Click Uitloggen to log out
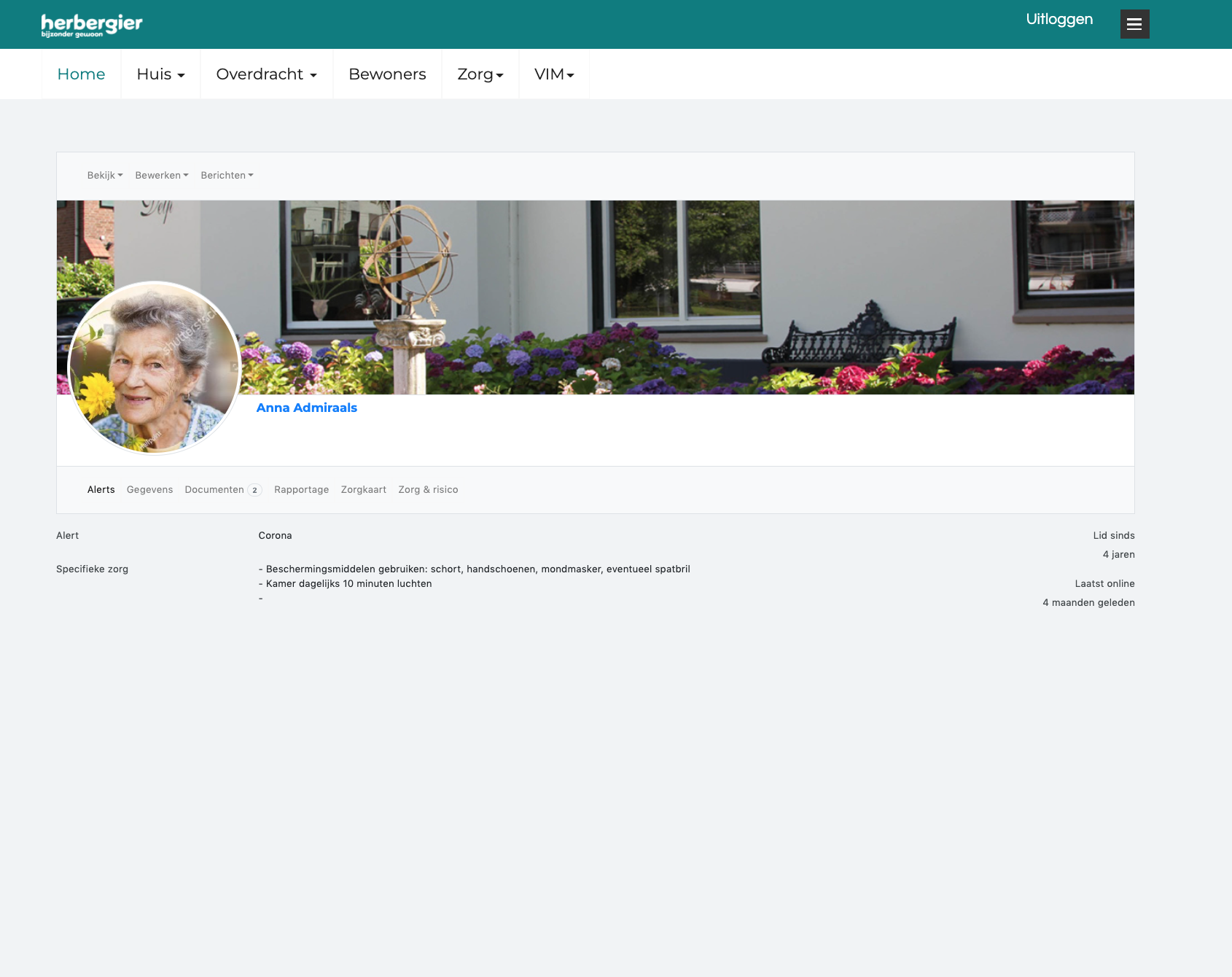Screen dimensions: 1232x977 1059,20
